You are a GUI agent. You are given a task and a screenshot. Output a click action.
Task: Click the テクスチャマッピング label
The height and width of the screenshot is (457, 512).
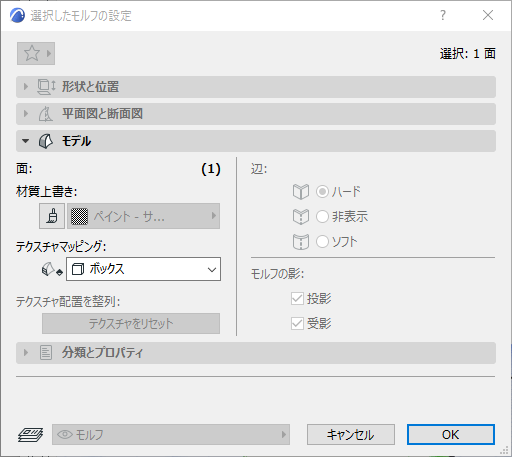point(61,247)
